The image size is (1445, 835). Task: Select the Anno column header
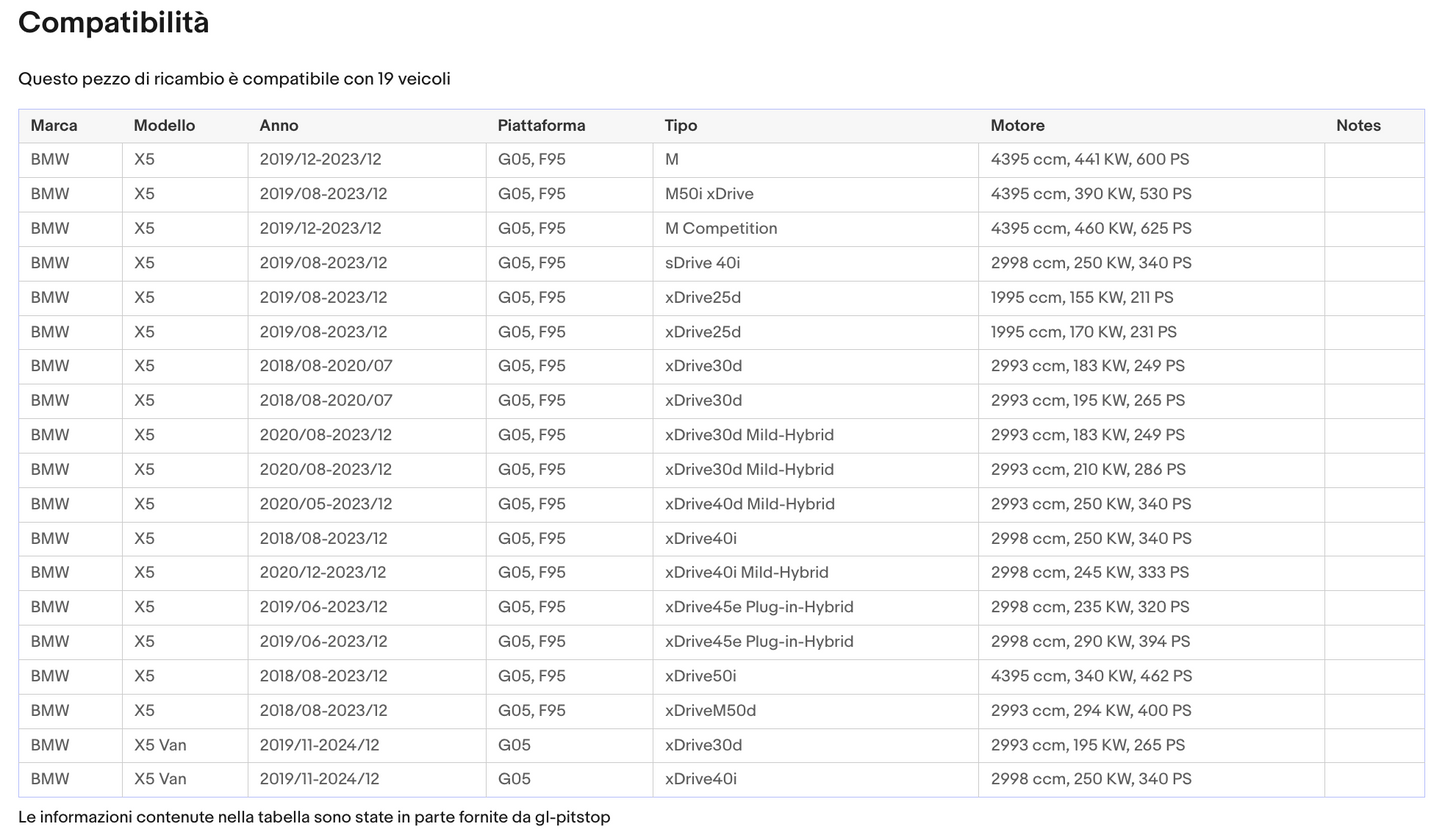tap(279, 126)
